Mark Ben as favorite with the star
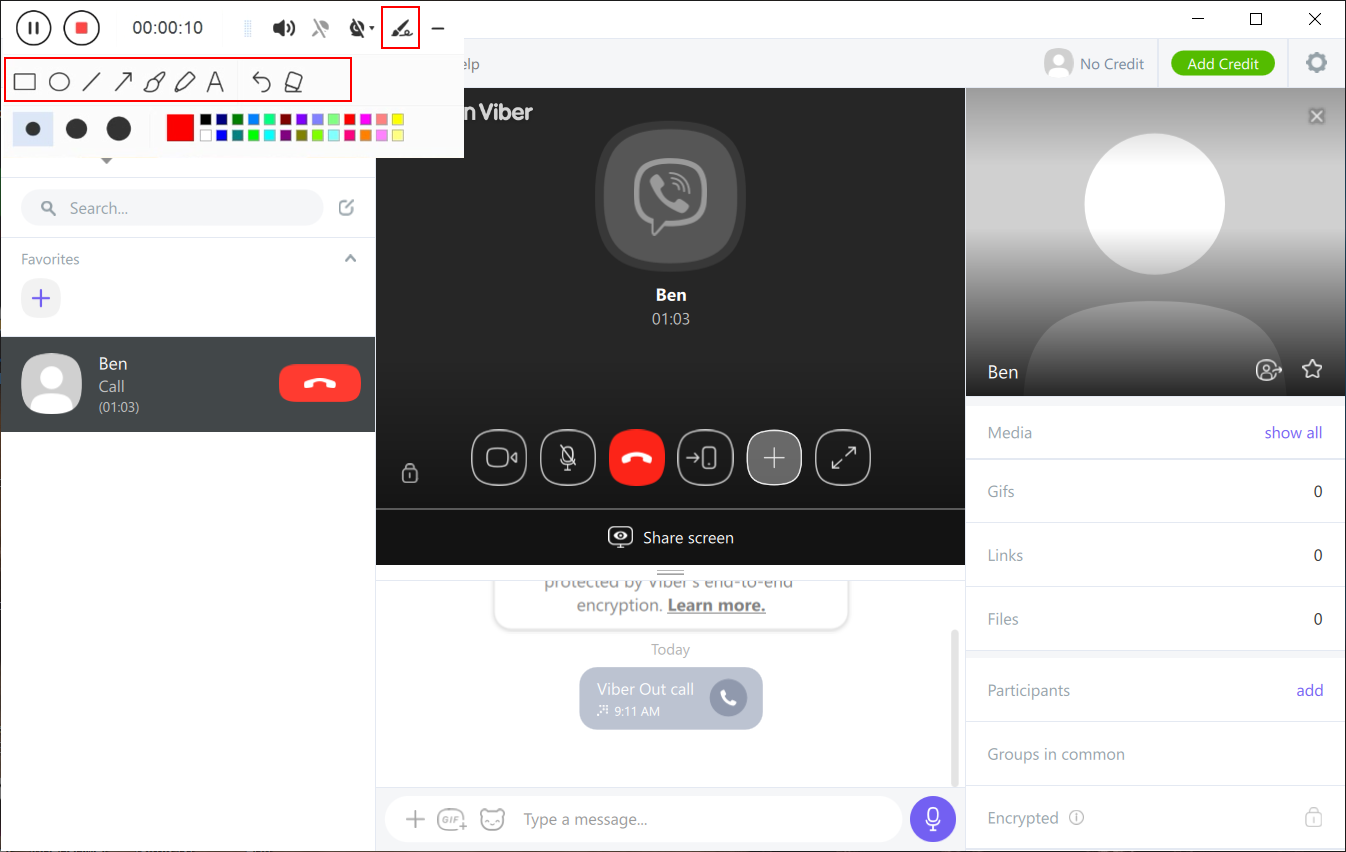Image resolution: width=1346 pixels, height=852 pixels. tap(1312, 369)
